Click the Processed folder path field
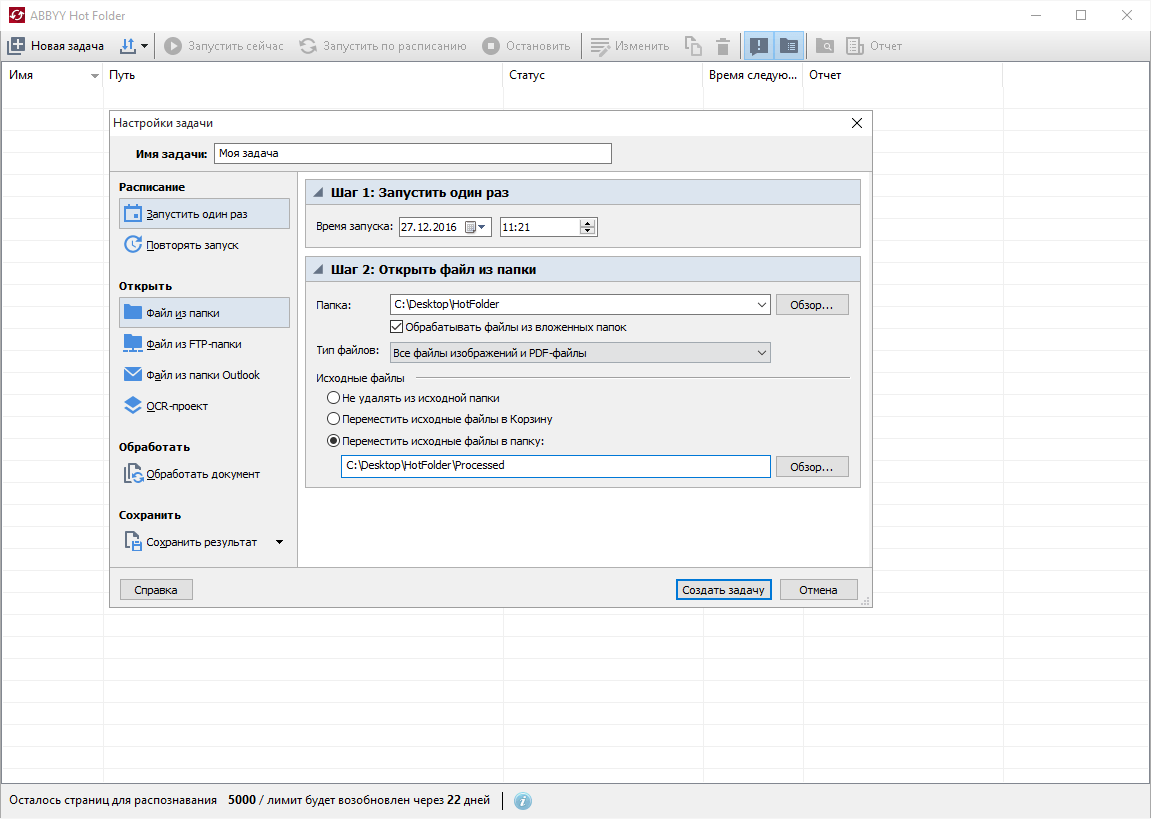This screenshot has width=1151, height=819. click(x=556, y=466)
